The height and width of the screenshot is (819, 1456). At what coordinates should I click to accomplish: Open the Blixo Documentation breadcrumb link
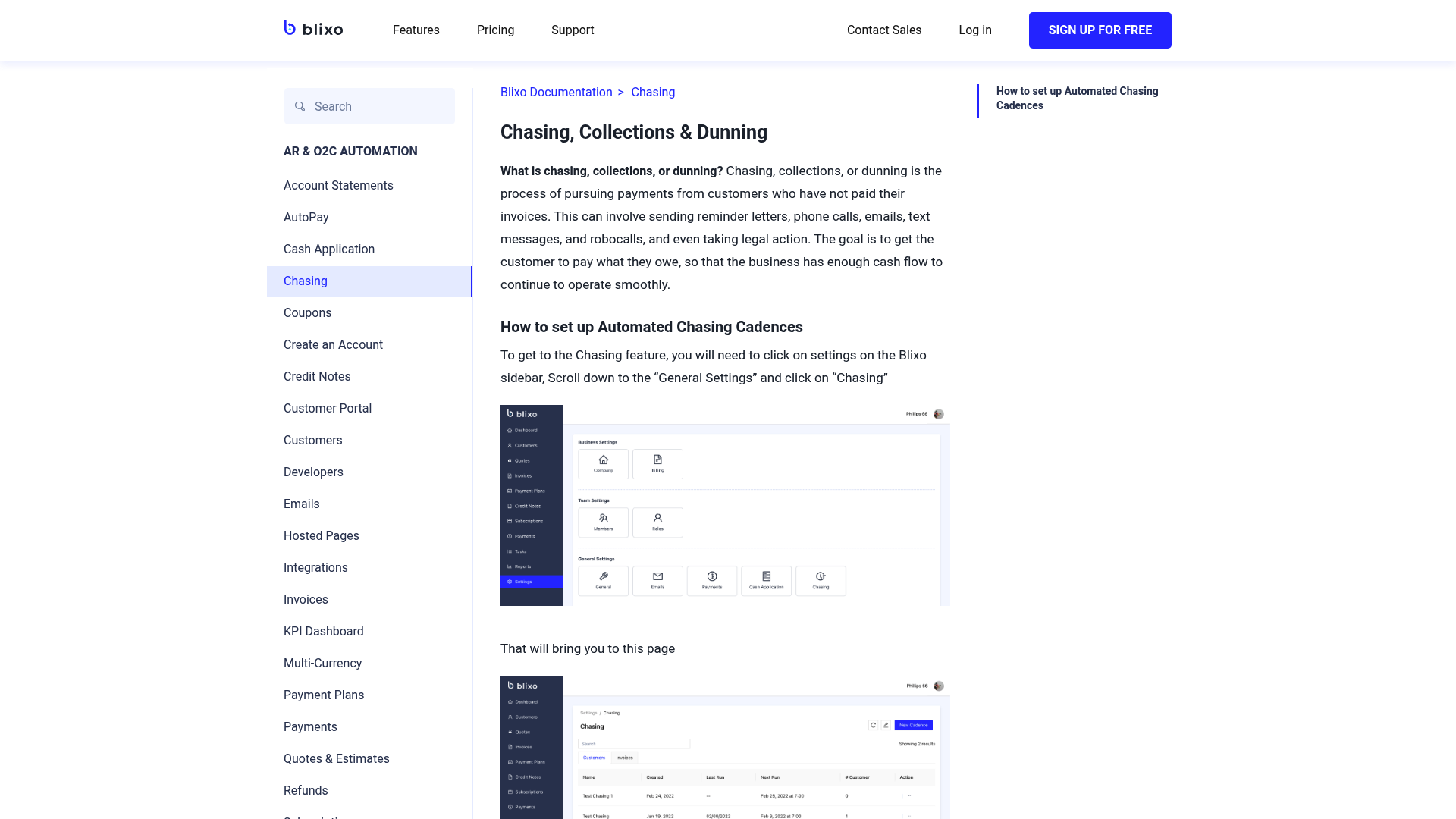click(556, 92)
